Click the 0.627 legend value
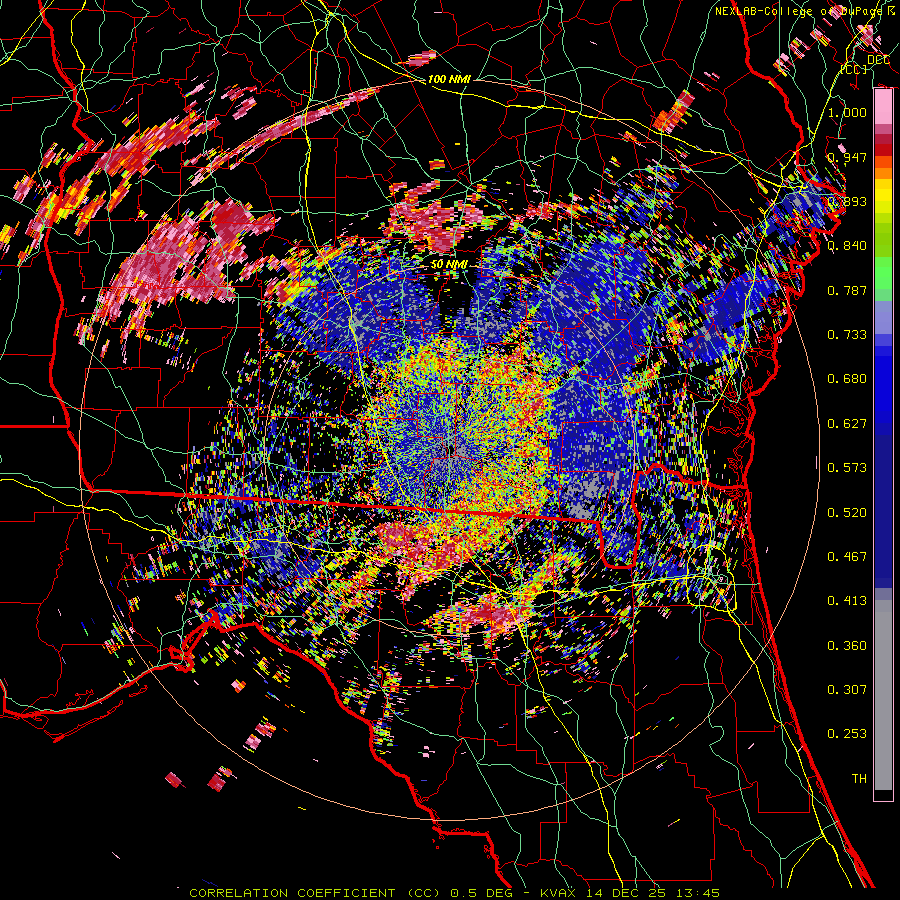 click(847, 424)
